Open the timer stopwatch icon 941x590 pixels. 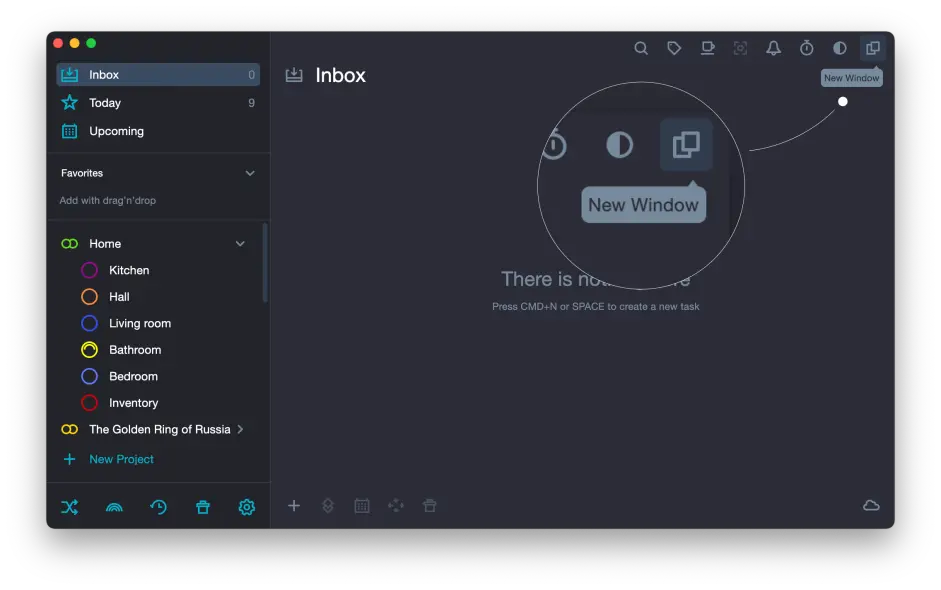[x=806, y=48]
